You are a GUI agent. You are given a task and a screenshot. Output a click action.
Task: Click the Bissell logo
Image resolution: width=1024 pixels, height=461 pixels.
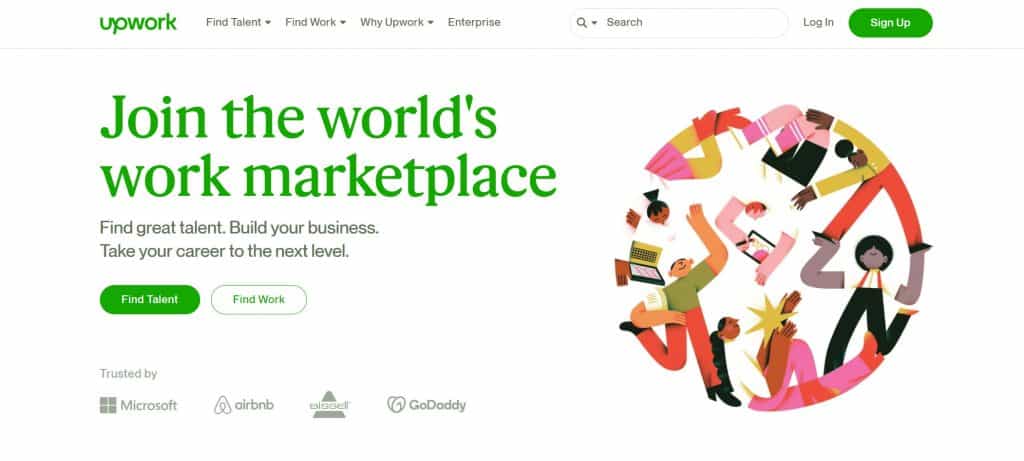pyautogui.click(x=330, y=404)
